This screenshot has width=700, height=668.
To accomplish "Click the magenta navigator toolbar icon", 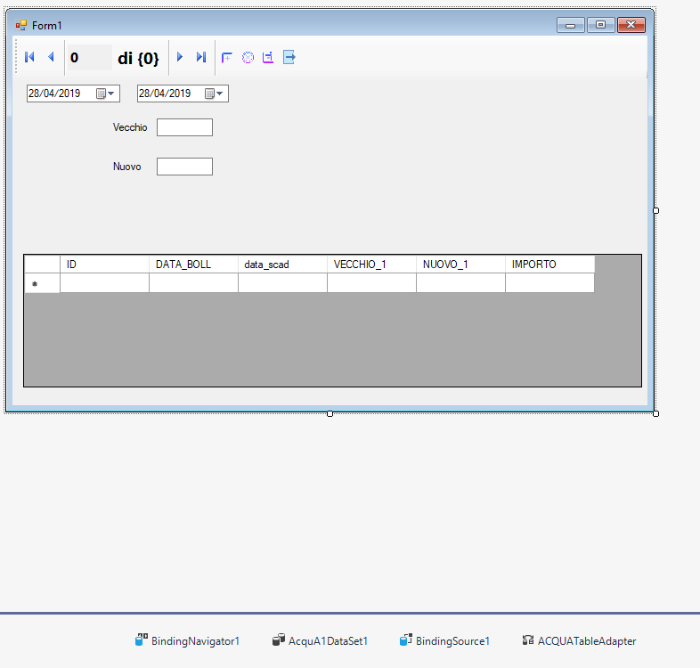I will tap(268, 57).
